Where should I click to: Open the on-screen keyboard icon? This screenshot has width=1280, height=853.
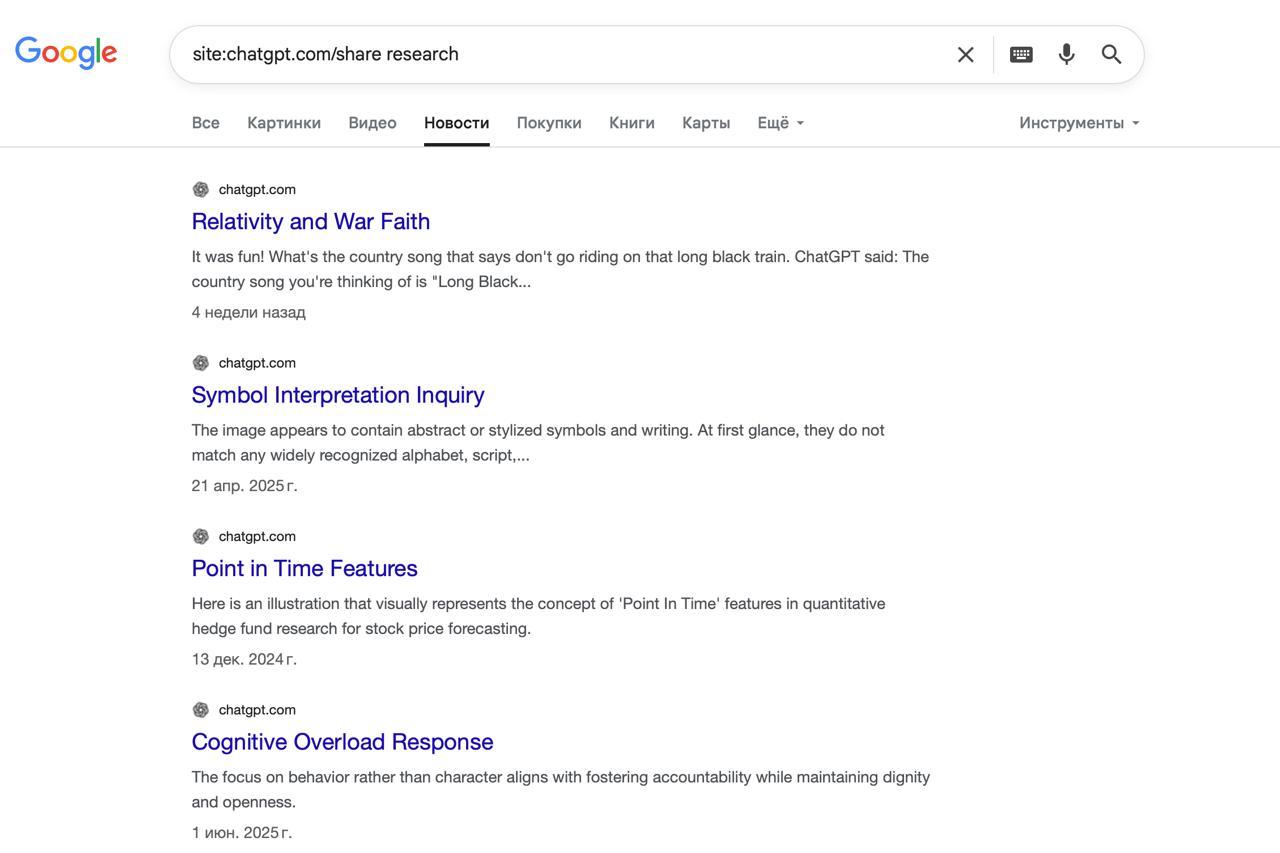pos(1021,54)
